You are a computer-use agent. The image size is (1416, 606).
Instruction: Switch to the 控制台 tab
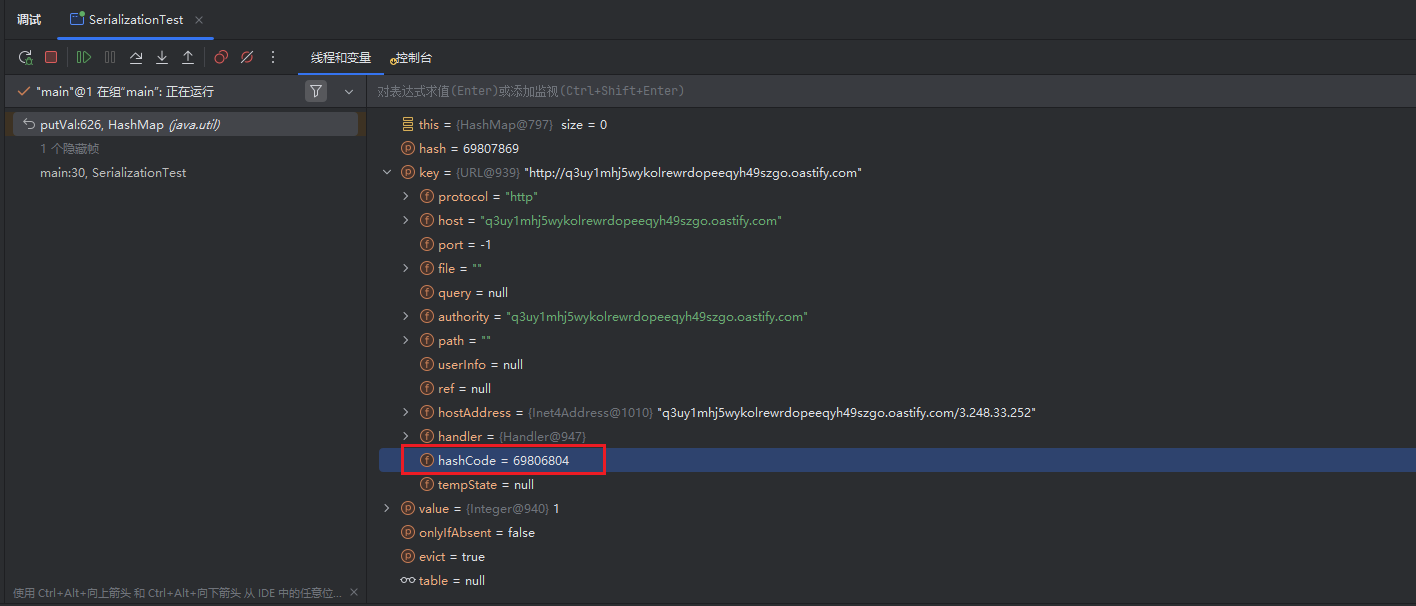pyautogui.click(x=412, y=58)
